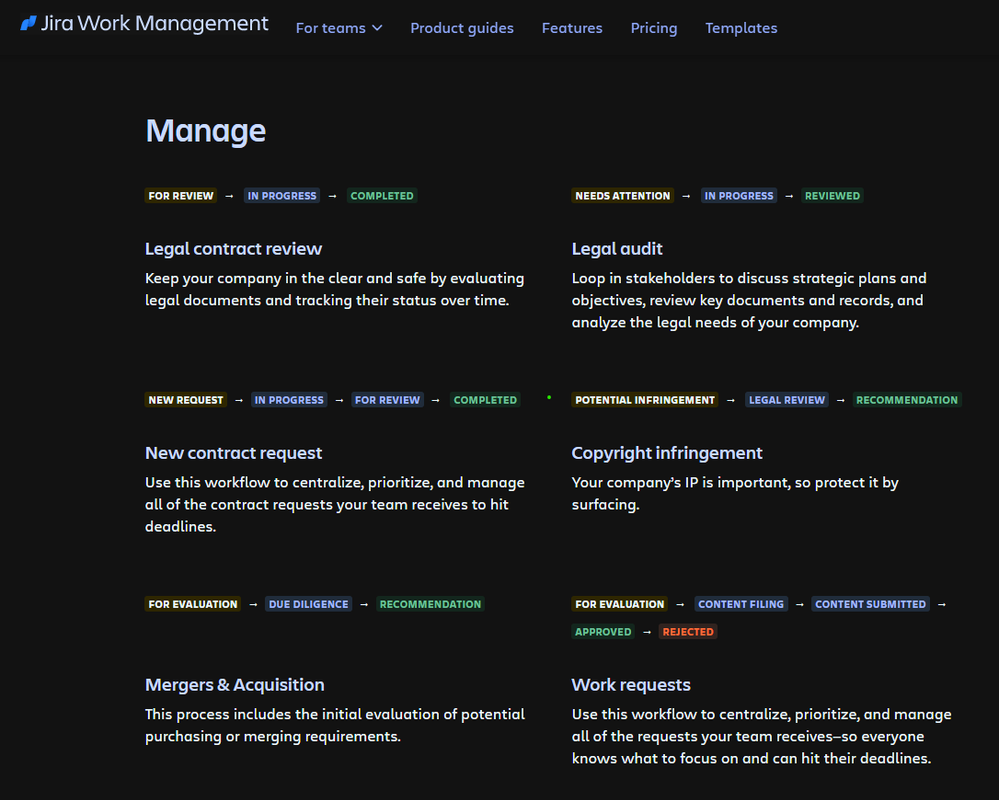Viewport: 999px width, 800px height.
Task: Open the New contract request template
Action: click(x=233, y=453)
